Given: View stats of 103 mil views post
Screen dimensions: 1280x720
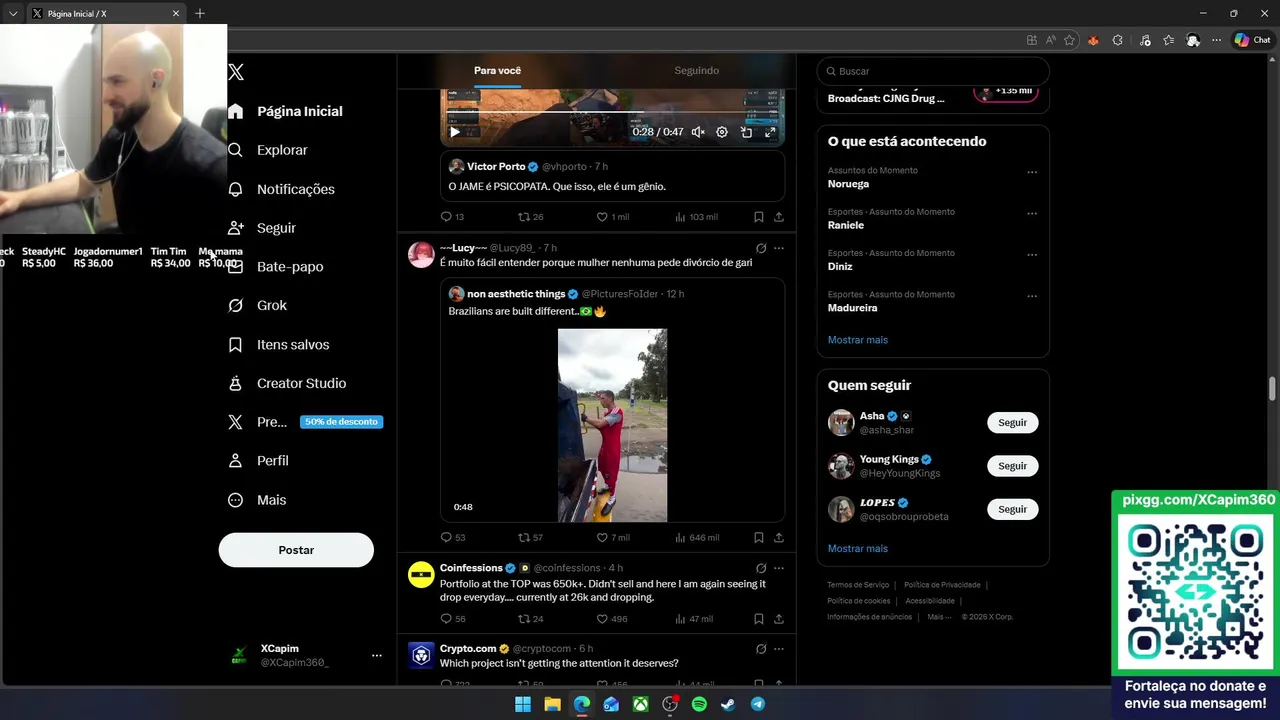Looking at the screenshot, I should (x=696, y=216).
